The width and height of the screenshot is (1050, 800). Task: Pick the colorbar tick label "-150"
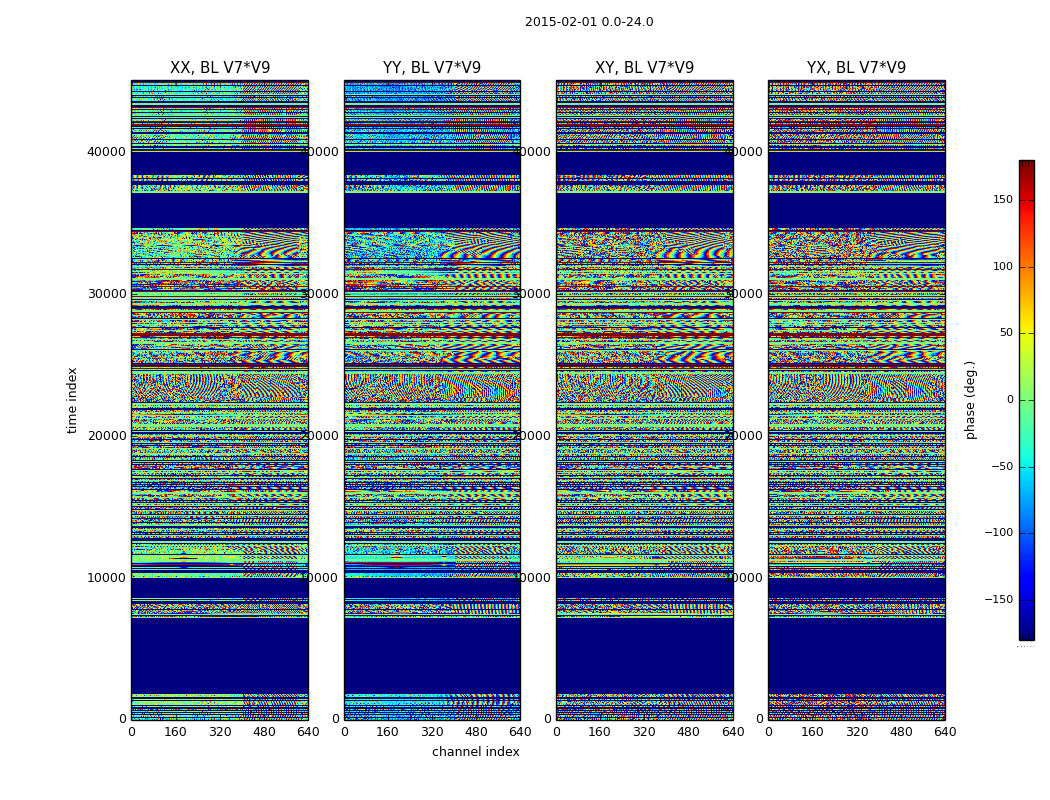(998, 600)
